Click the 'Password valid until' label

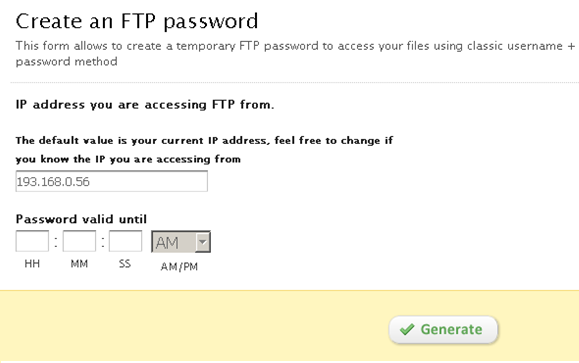pyautogui.click(x=81, y=219)
